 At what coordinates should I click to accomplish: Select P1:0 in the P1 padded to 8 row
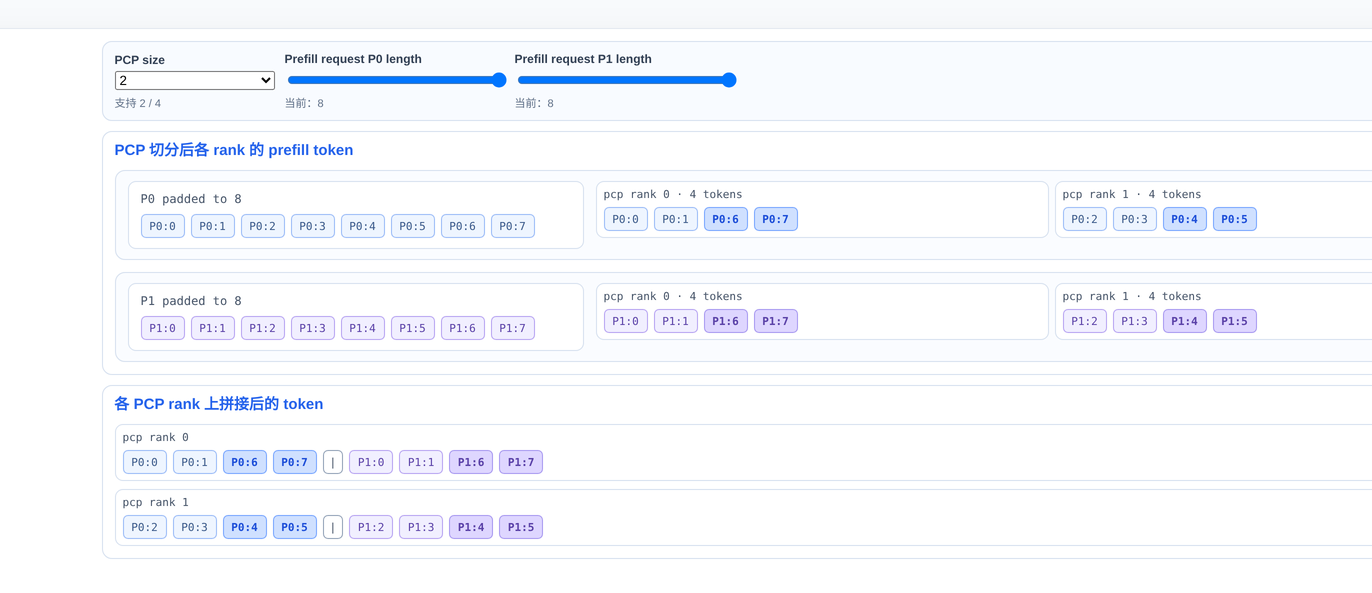[163, 328]
